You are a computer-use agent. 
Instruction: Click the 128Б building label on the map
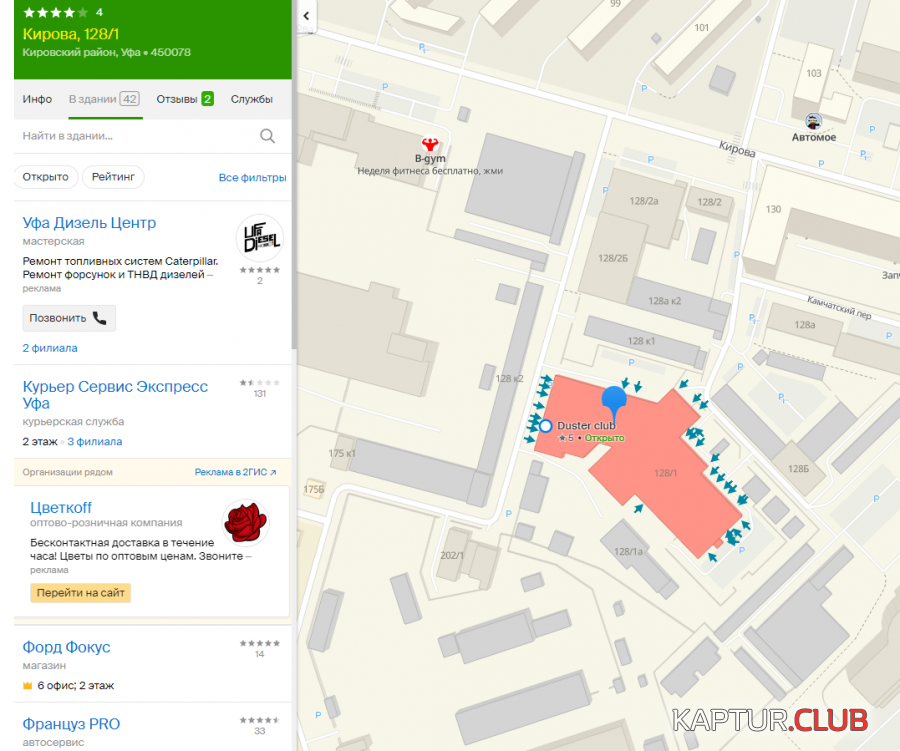point(798,469)
